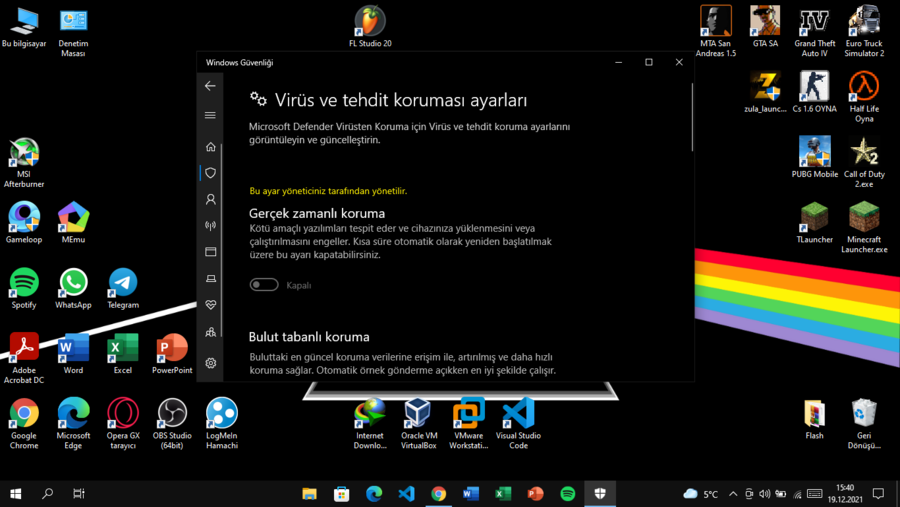900x507 pixels.
Task: Select the Word desktop shortcut
Action: [x=73, y=354]
